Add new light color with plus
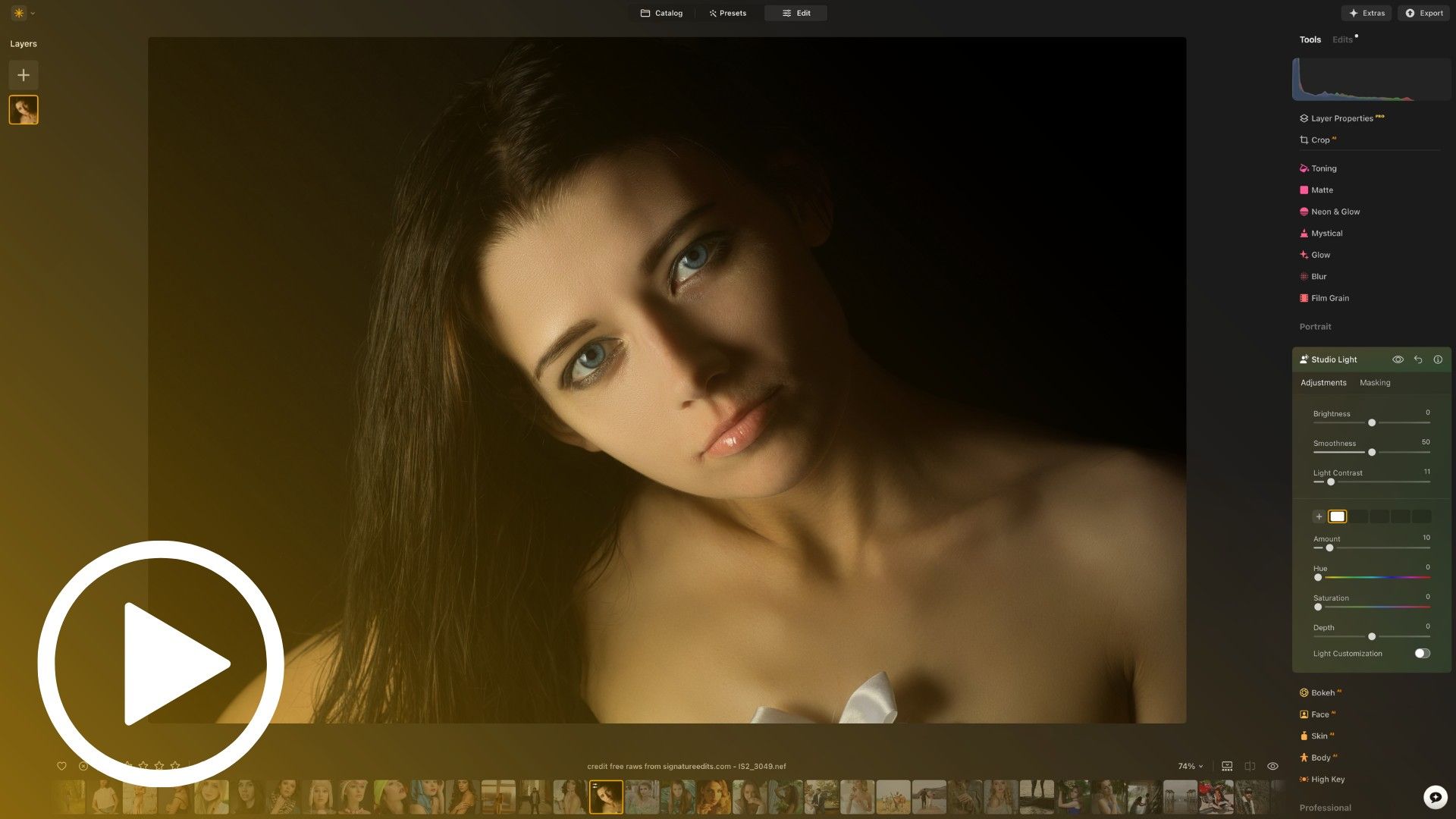 1319,516
